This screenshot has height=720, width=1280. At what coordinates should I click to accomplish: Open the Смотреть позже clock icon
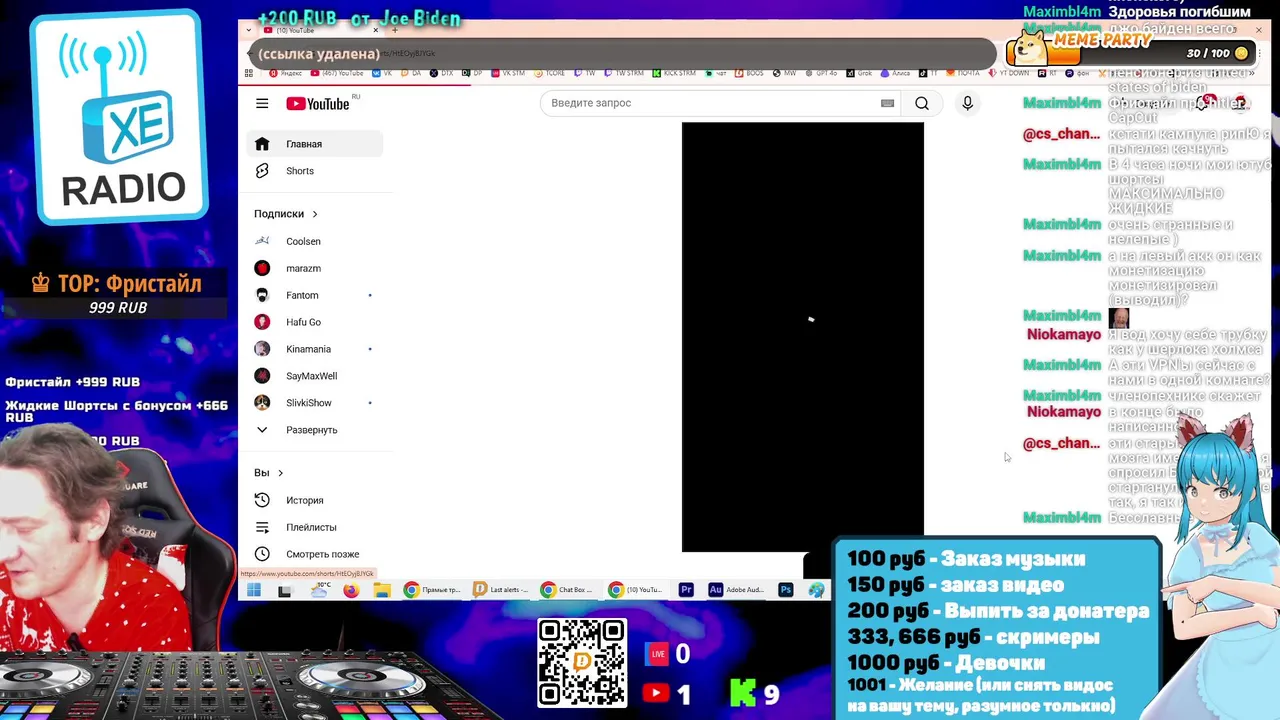[x=262, y=554]
